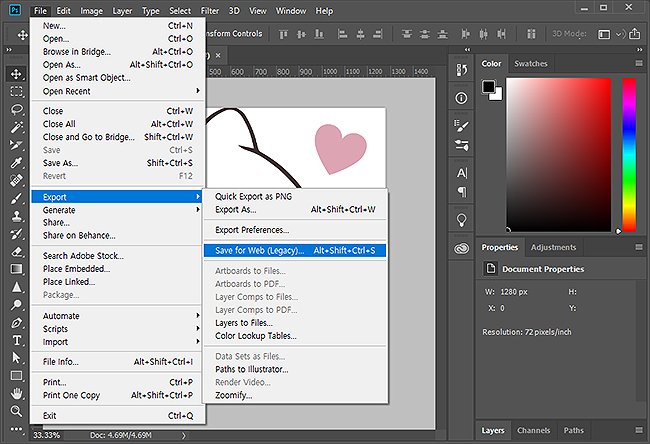Select the Rectangle shape tool

click(16, 376)
